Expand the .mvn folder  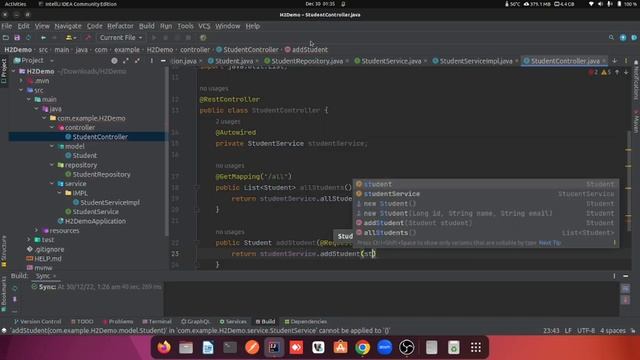click(21, 81)
